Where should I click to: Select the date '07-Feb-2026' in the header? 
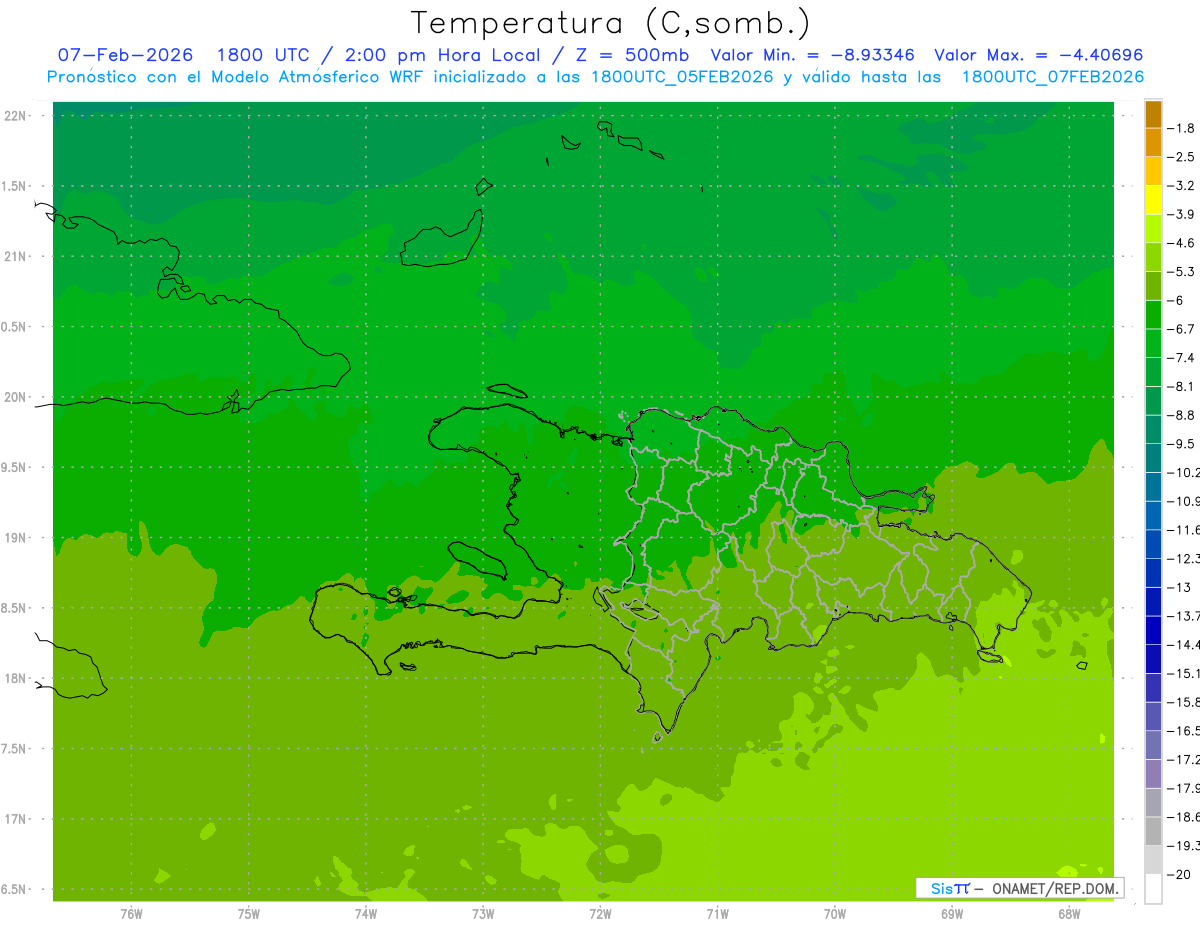(x=125, y=55)
